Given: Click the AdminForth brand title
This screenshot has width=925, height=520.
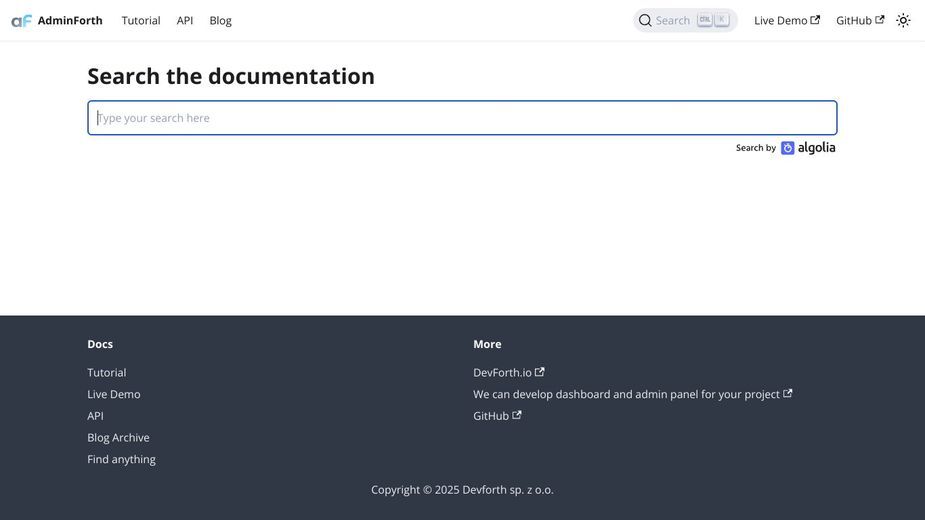Looking at the screenshot, I should (x=70, y=21).
